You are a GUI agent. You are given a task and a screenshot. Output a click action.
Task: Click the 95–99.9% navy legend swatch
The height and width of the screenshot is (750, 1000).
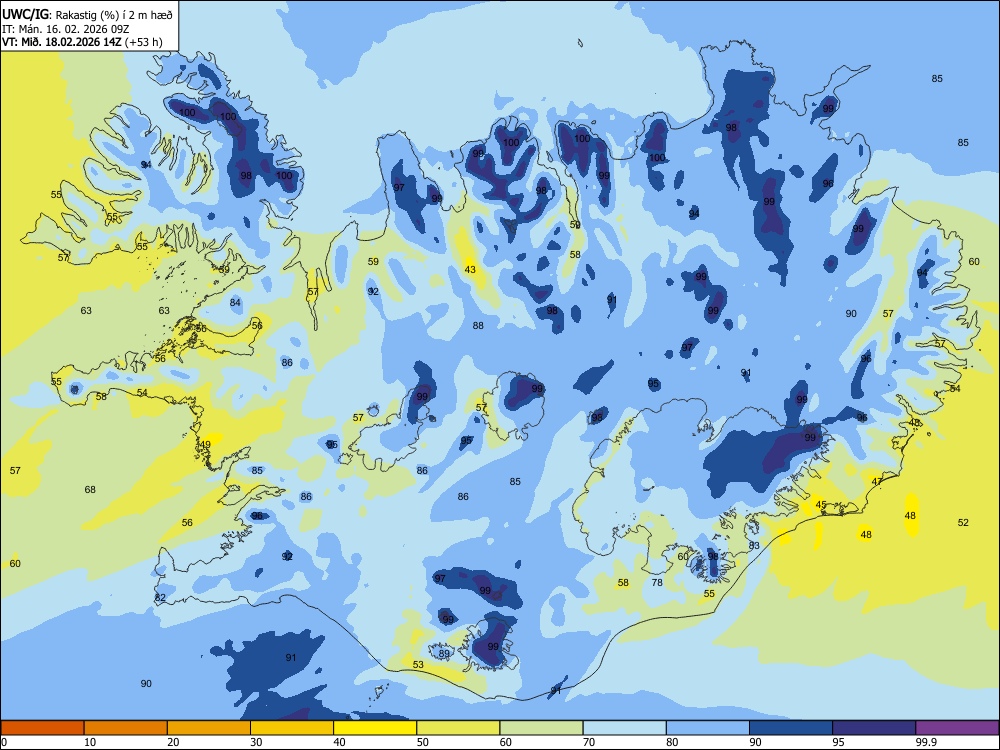(x=874, y=728)
